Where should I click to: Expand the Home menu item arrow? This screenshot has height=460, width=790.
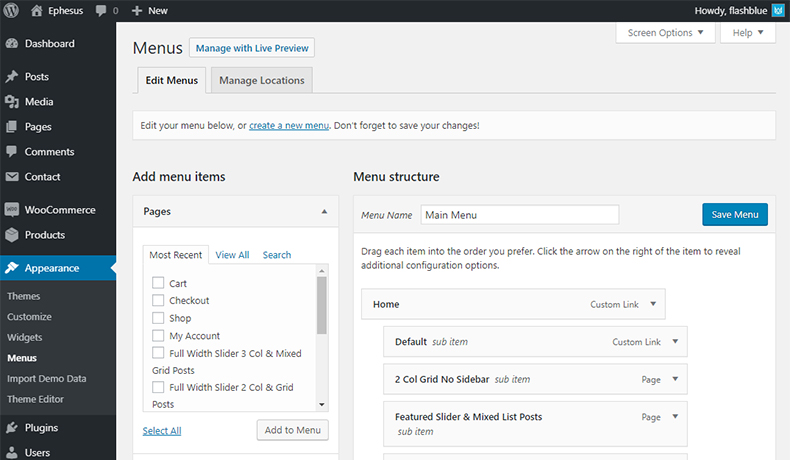[653, 304]
